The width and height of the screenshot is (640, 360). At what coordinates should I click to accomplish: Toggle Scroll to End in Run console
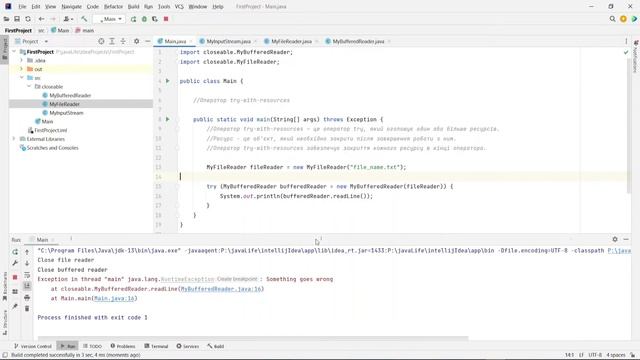pos(27,286)
